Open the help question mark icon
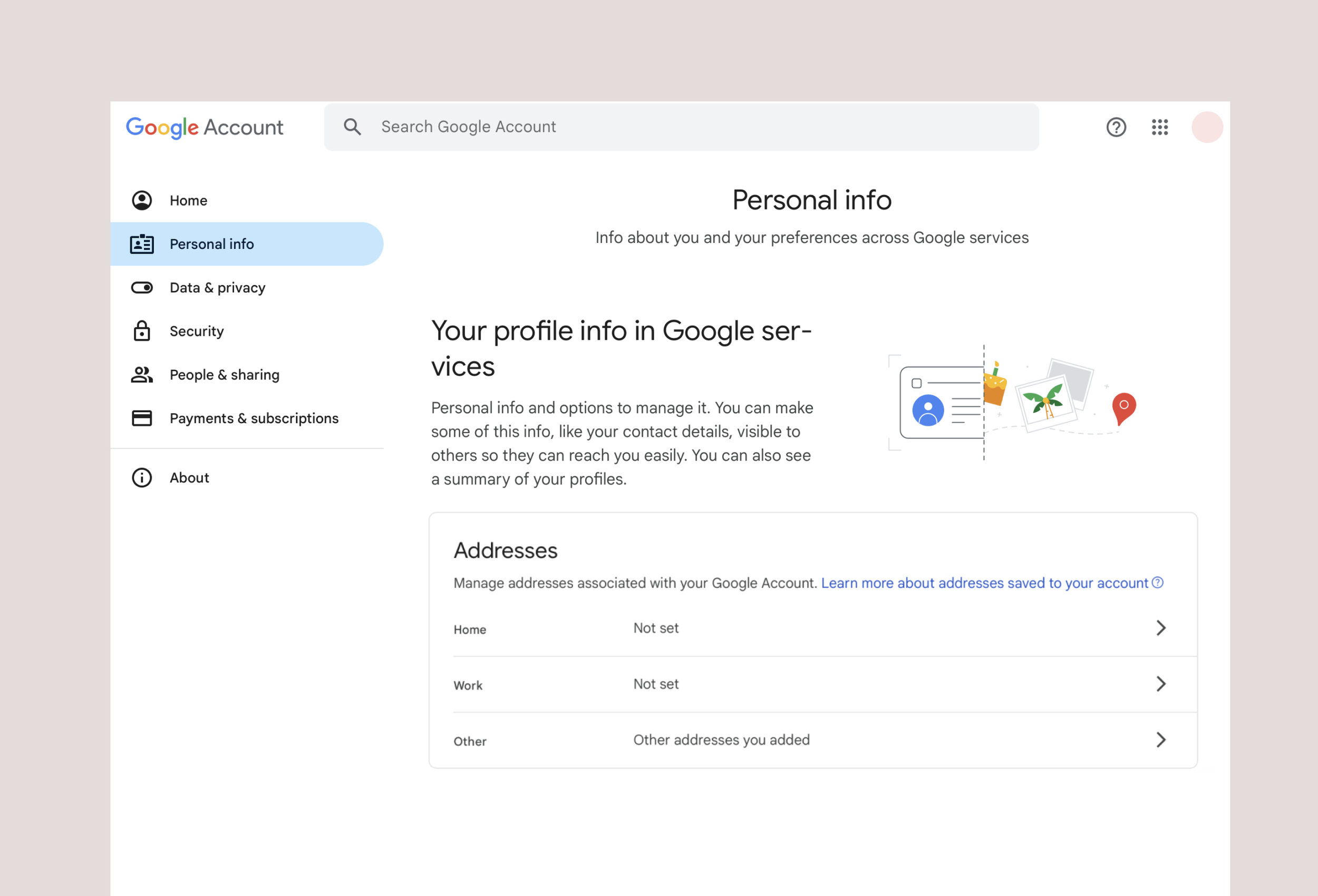1318x896 pixels. click(x=1116, y=127)
